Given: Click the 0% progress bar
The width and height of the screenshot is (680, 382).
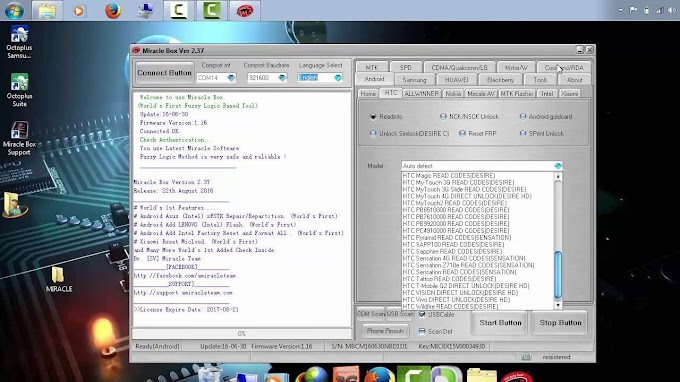Looking at the screenshot, I should point(242,333).
